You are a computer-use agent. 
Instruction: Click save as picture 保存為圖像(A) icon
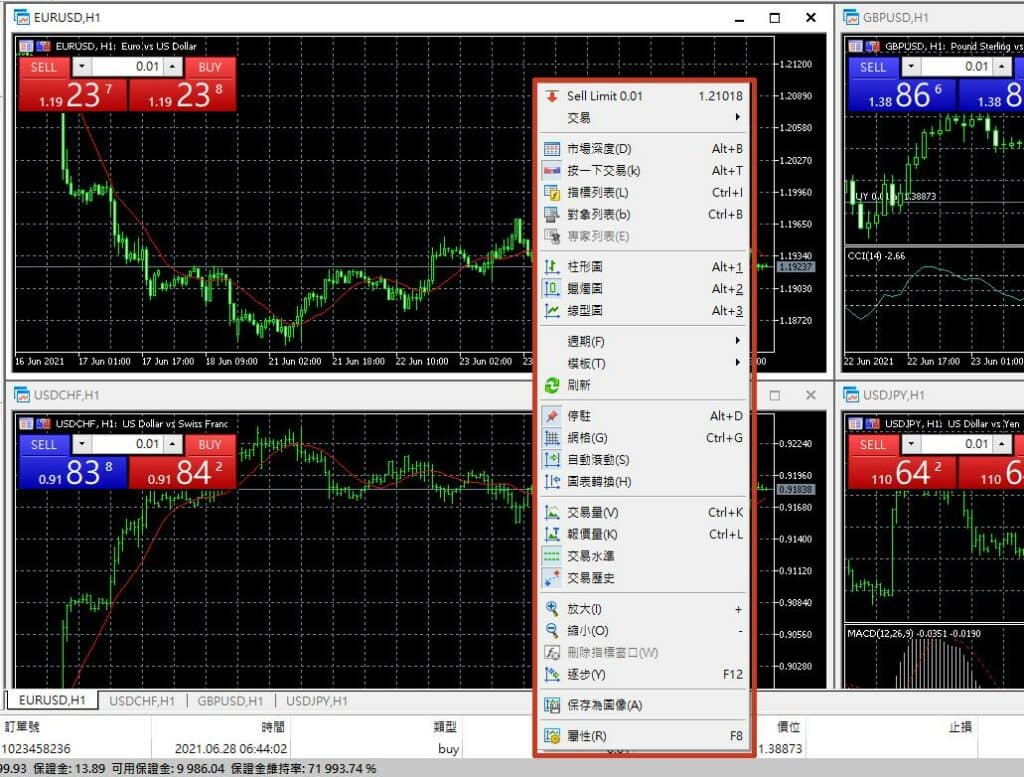(552, 705)
